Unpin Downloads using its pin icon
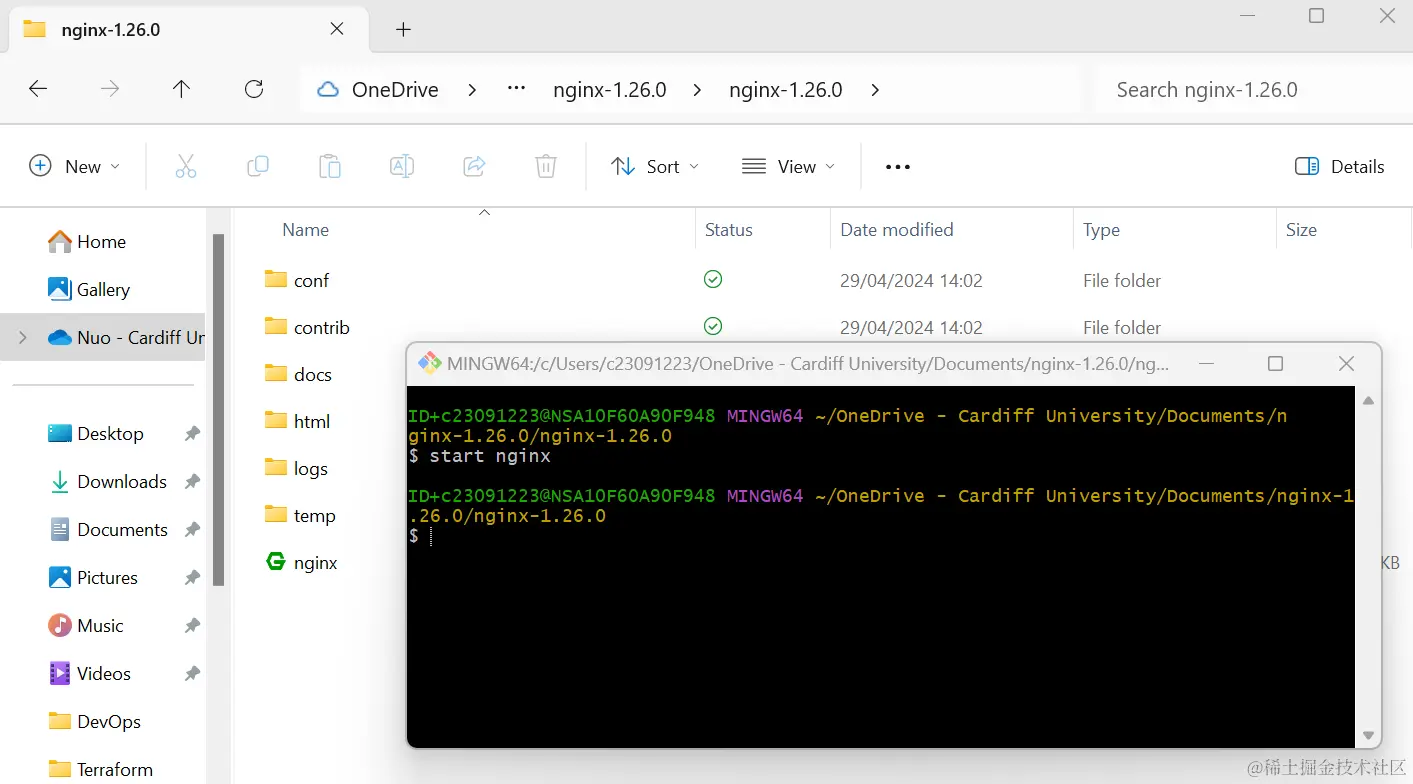Image resolution: width=1413 pixels, height=784 pixels. pos(192,481)
